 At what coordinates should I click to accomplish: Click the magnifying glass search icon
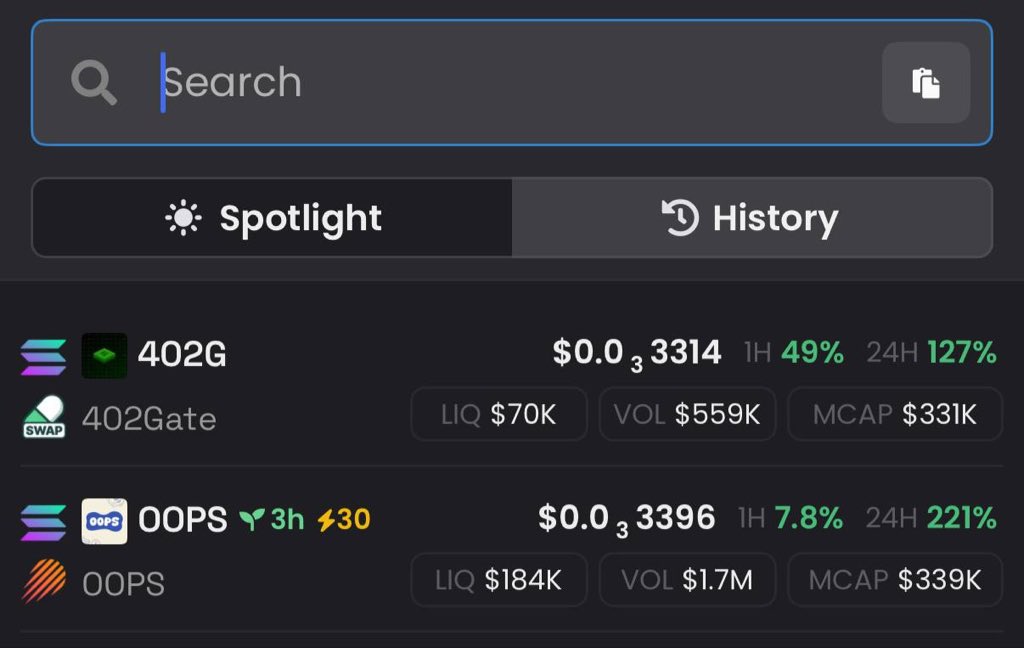94,83
